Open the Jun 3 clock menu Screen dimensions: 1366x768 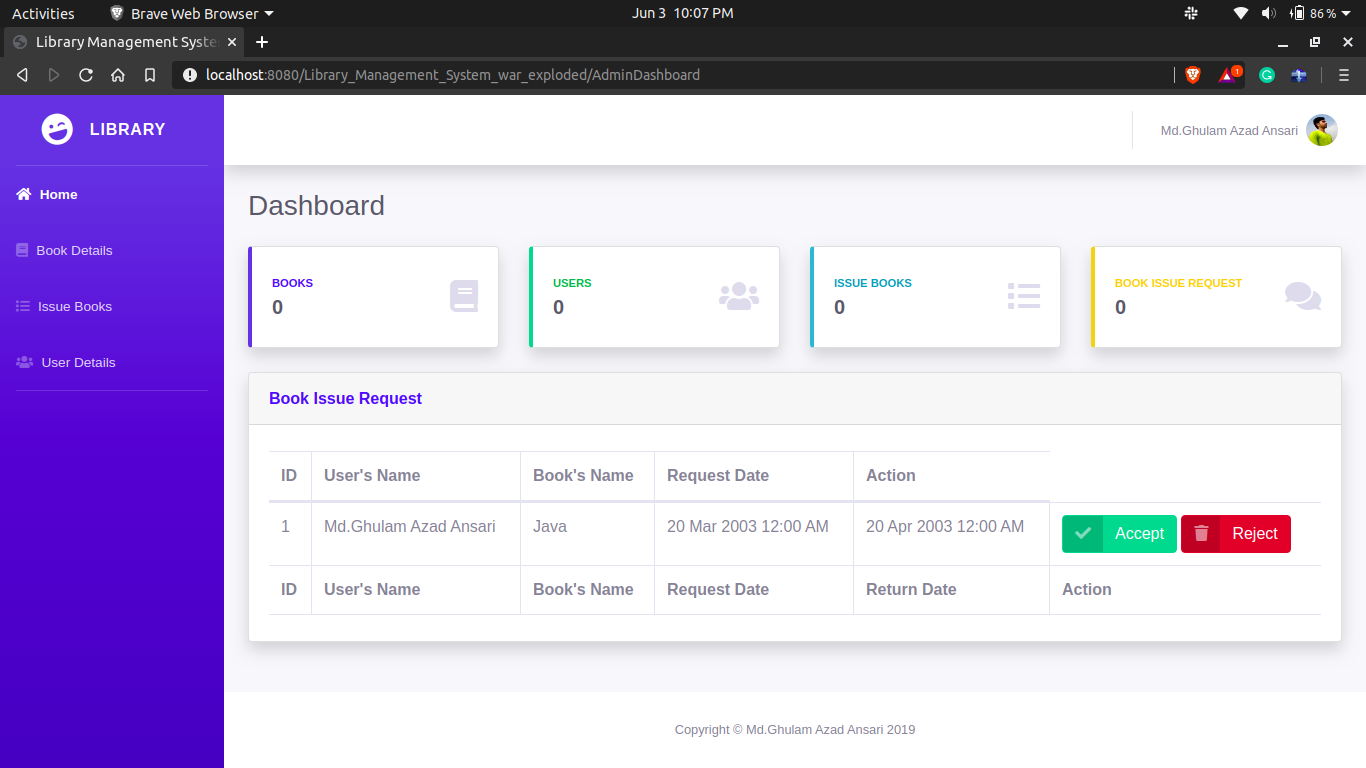[x=683, y=13]
